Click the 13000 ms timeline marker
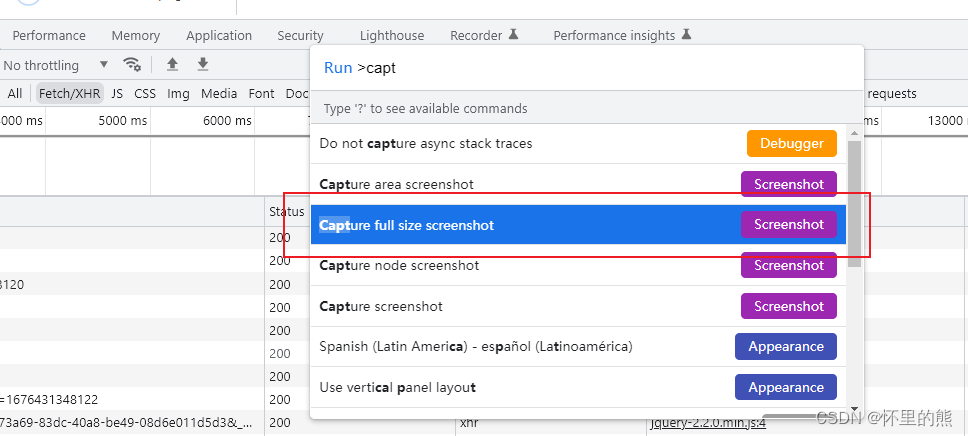Screen dimensions: 968x436 point(946,120)
